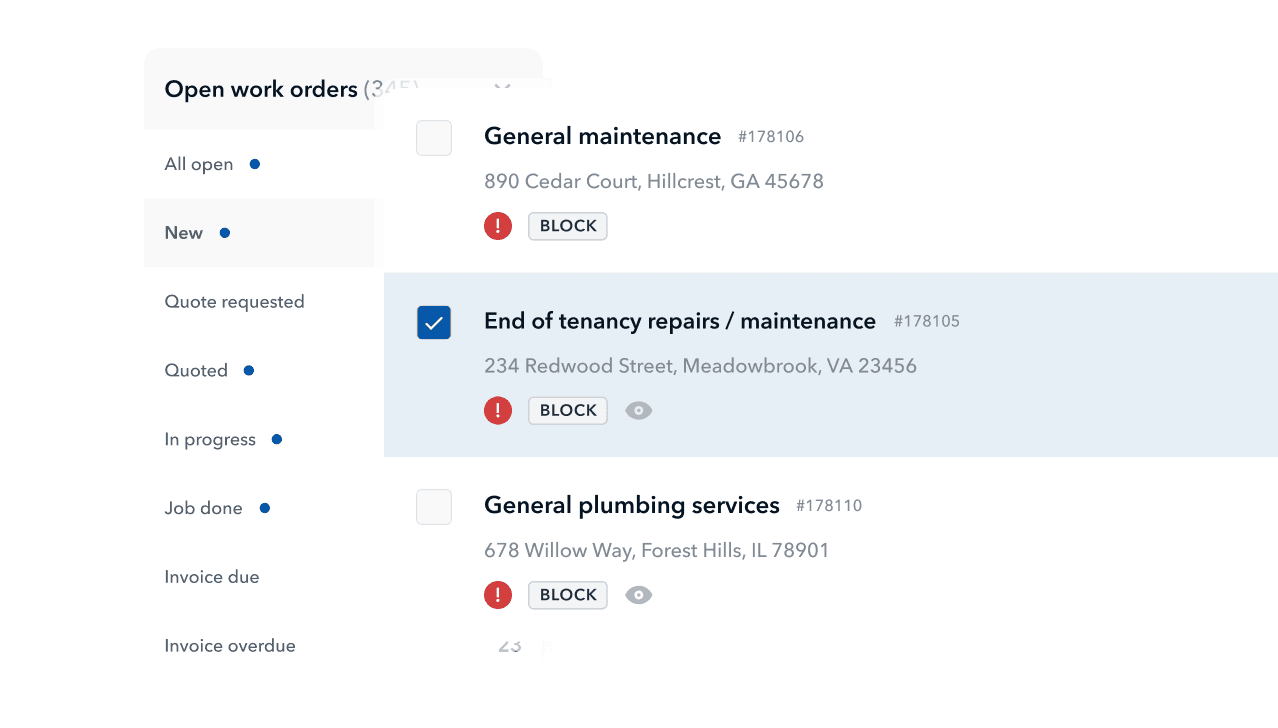Screen dimensions: 1278x728
Task: Open End of tenancy repairs / maintenance title
Action: tap(680, 321)
